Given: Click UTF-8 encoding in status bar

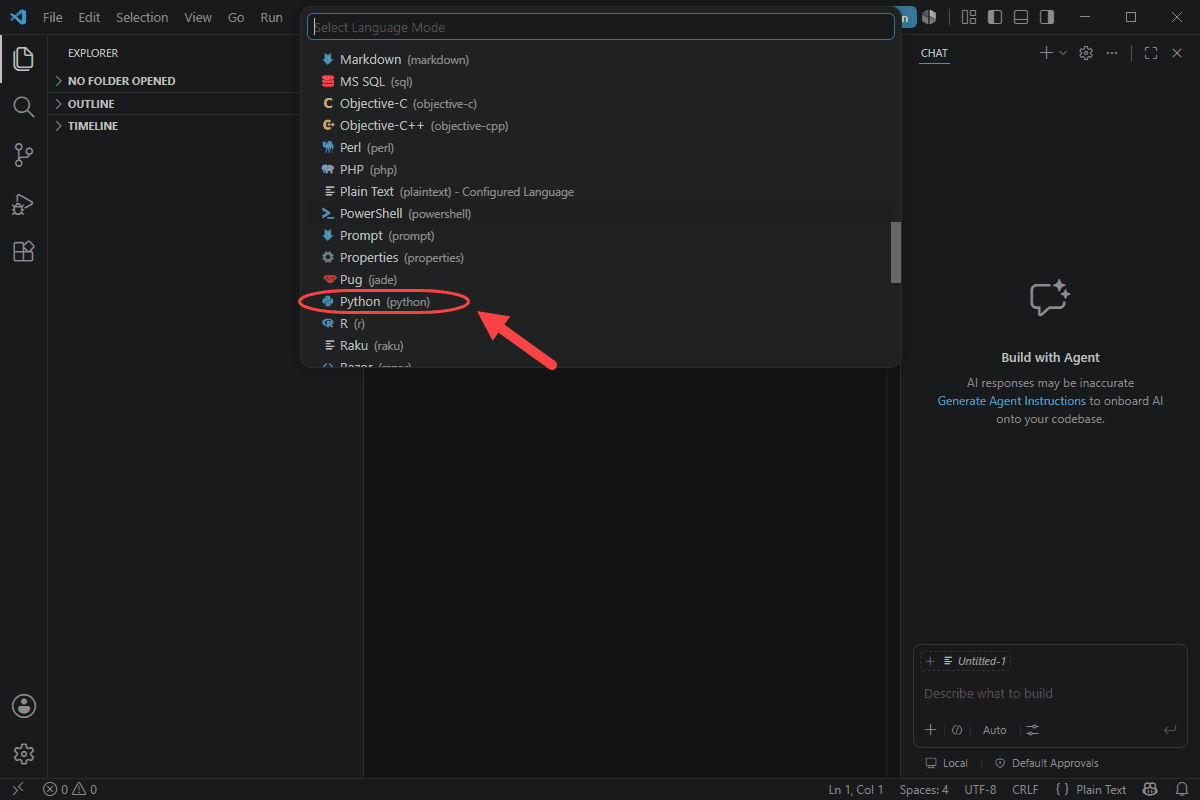Looking at the screenshot, I should [980, 790].
